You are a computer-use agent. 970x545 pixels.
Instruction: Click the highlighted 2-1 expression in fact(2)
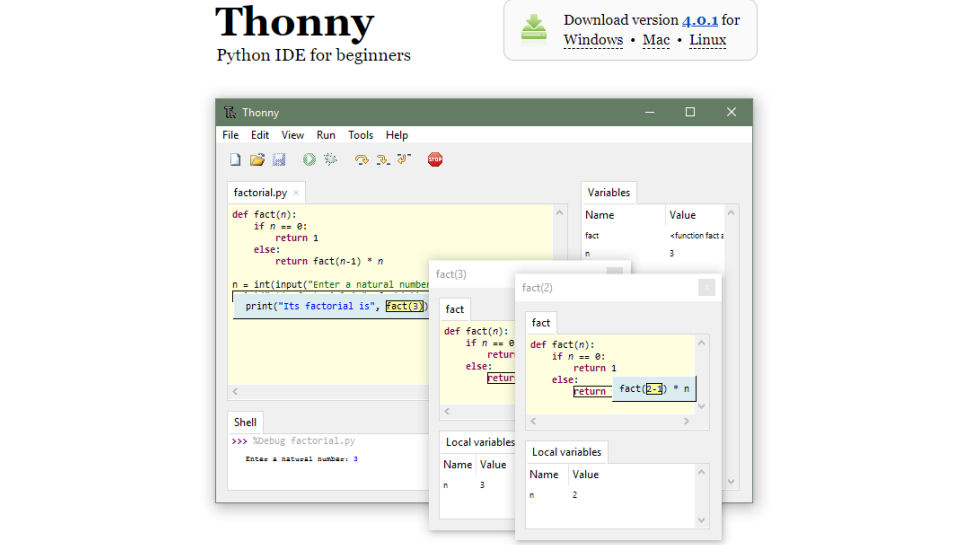pyautogui.click(x=654, y=388)
